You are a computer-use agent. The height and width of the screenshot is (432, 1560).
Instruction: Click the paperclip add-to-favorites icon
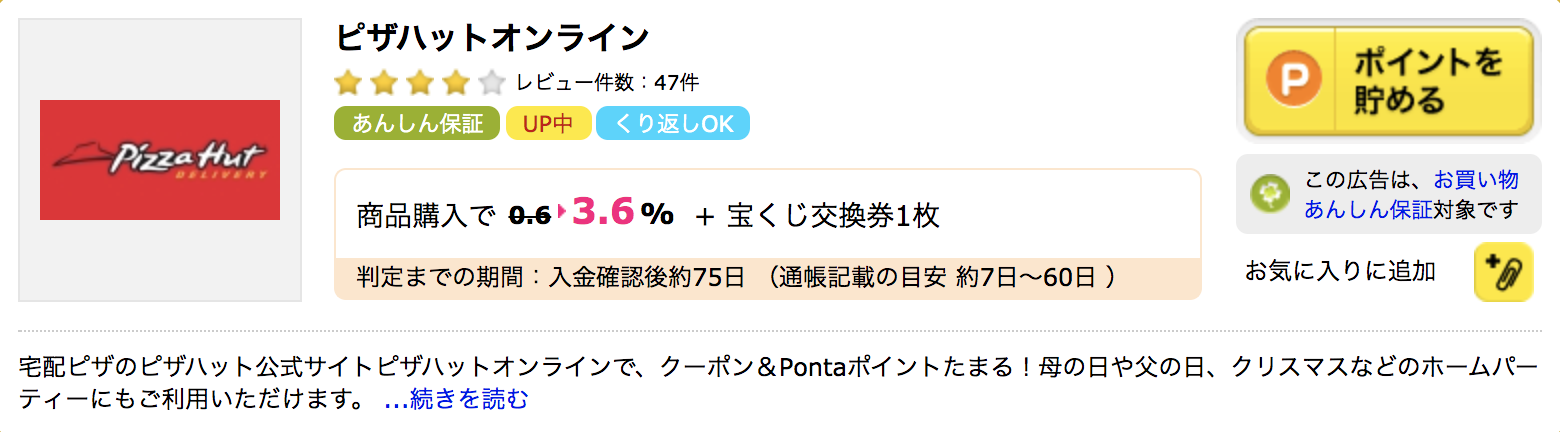(x=1503, y=272)
